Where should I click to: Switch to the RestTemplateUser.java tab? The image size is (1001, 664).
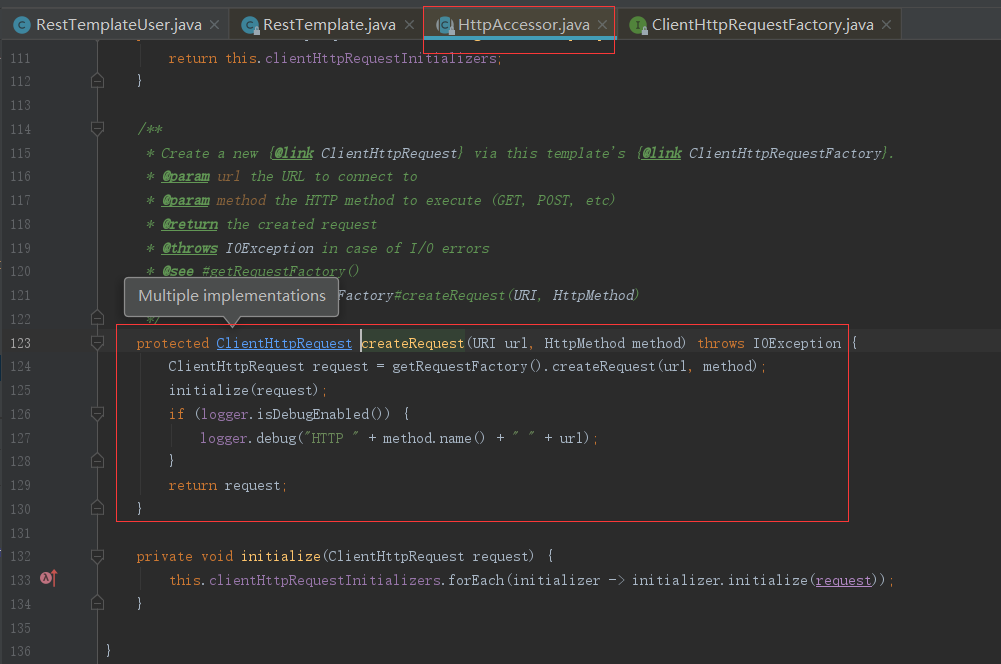pos(118,25)
